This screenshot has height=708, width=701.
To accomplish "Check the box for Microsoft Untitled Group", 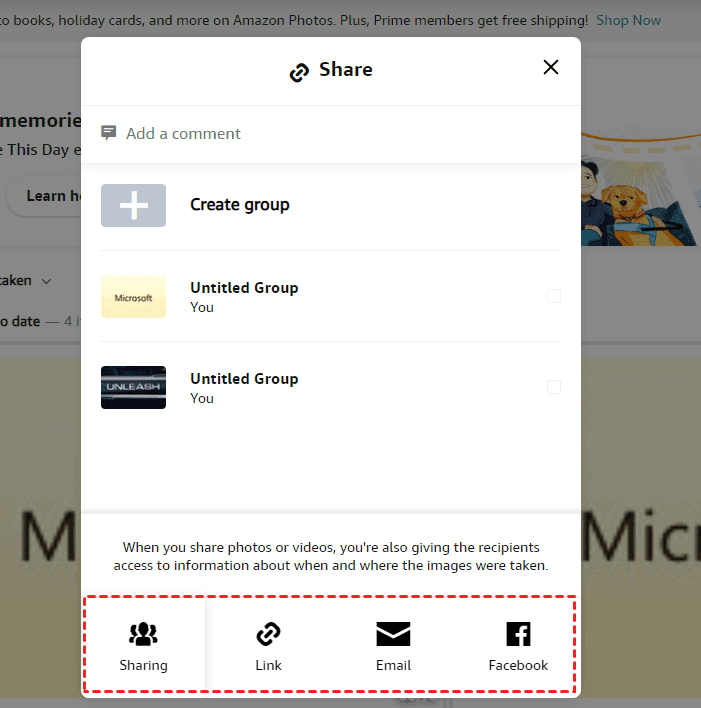I will pyautogui.click(x=554, y=296).
